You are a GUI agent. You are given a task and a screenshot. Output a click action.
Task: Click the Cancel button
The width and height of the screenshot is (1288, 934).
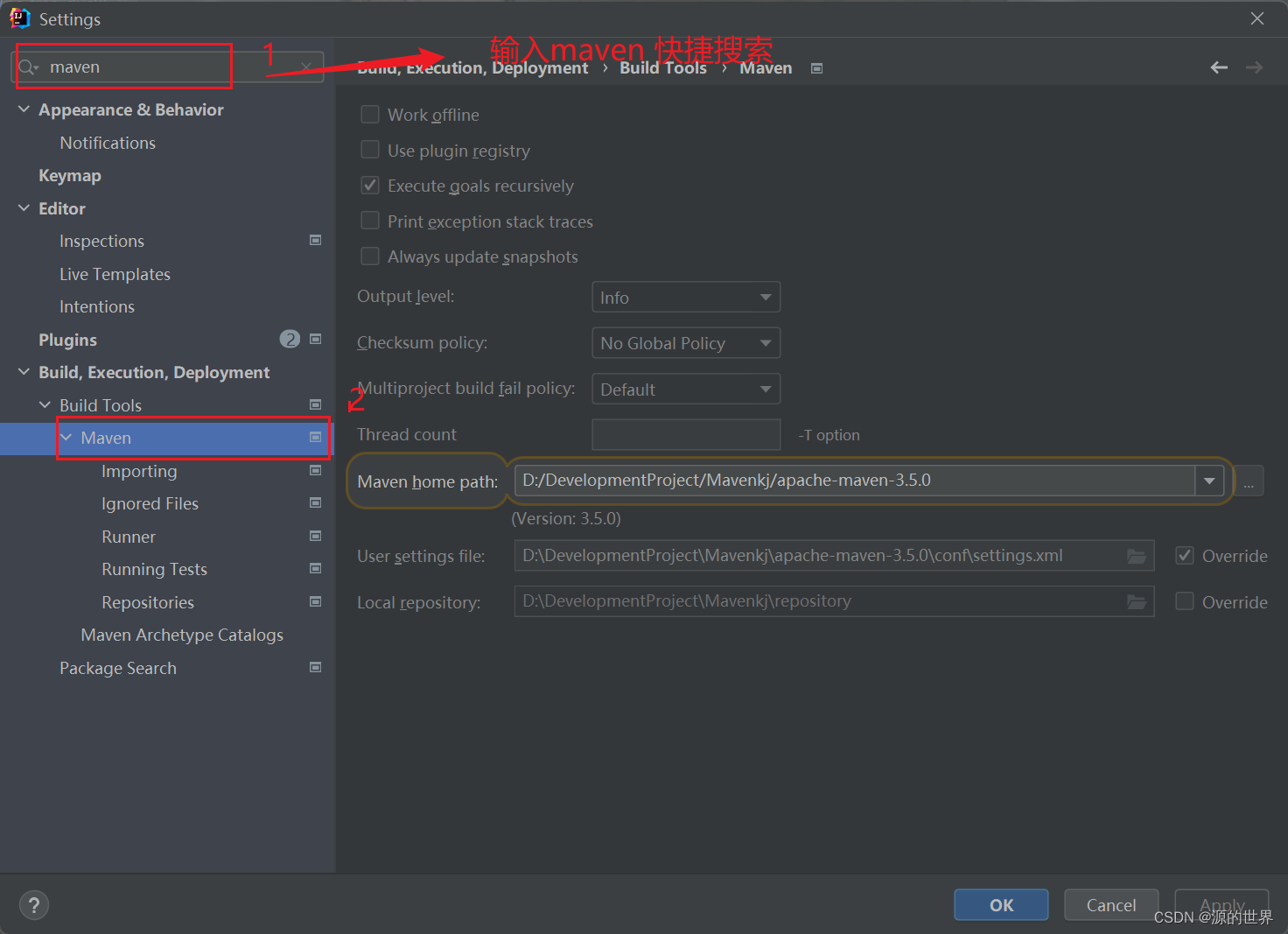click(x=1111, y=905)
